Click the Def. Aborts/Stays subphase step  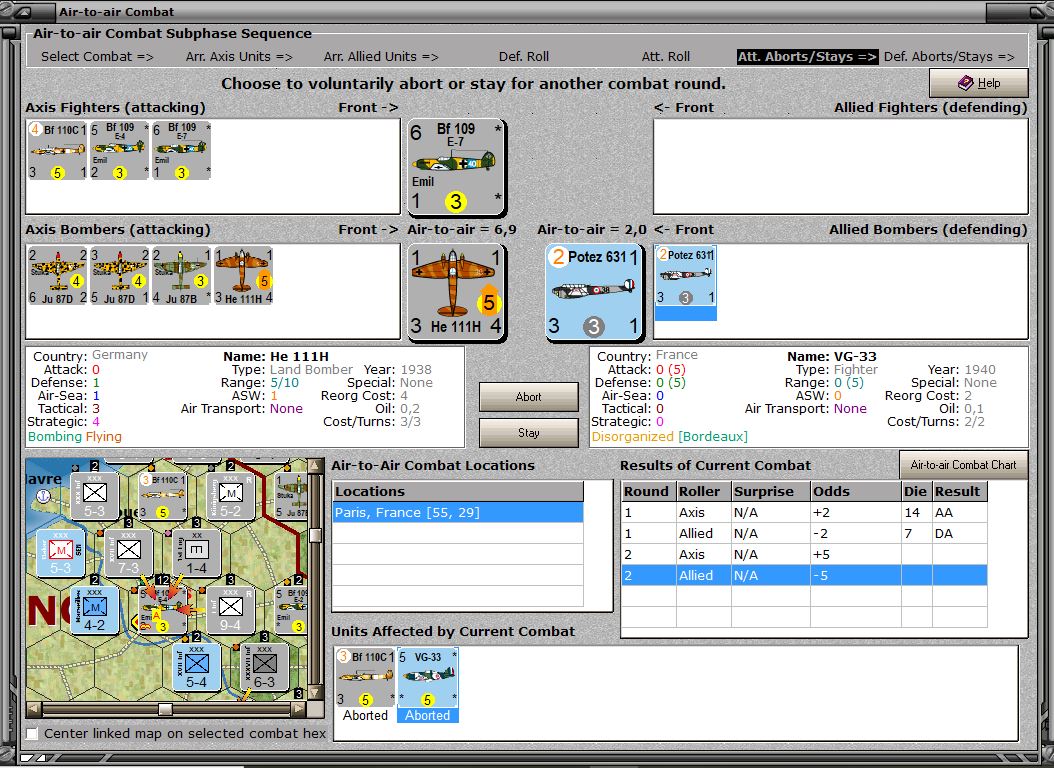pyautogui.click(x=949, y=56)
